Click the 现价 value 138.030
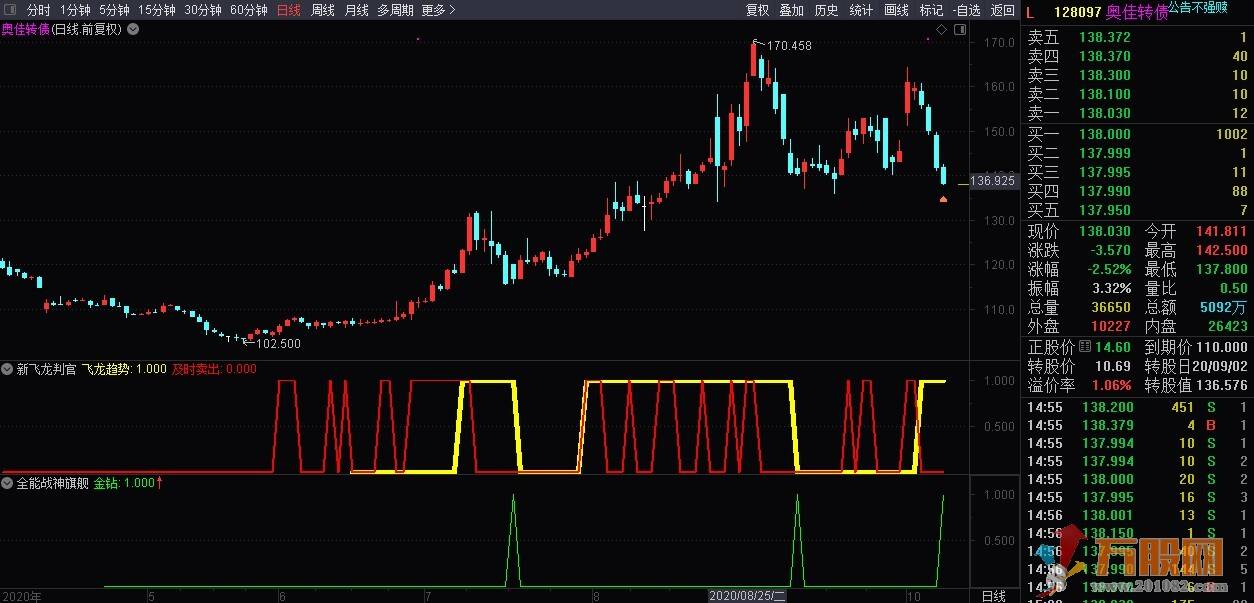Screen dimensions: 1254x603 (1105, 231)
